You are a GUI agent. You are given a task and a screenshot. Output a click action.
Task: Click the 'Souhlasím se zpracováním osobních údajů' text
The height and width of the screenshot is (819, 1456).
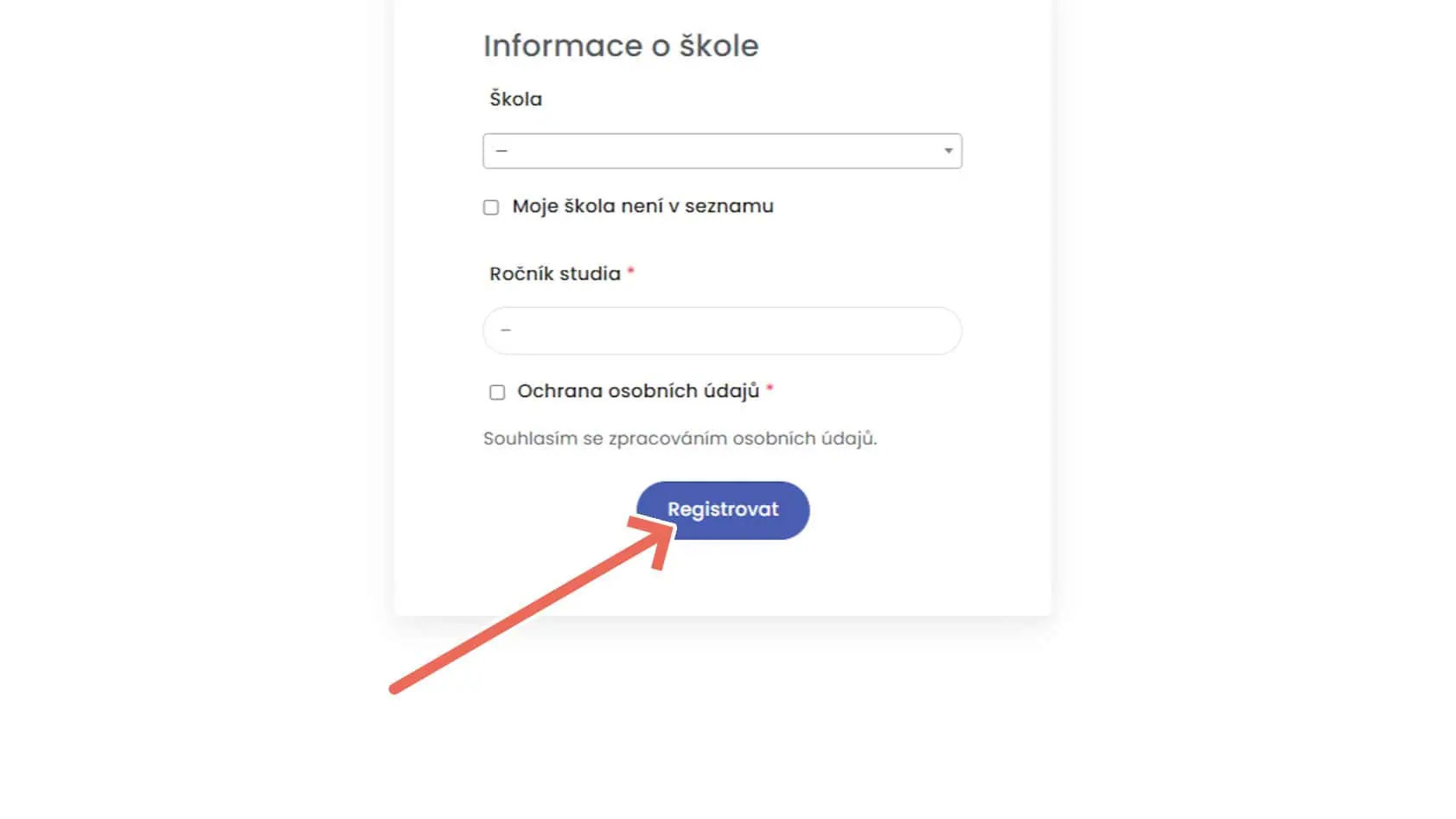680,438
